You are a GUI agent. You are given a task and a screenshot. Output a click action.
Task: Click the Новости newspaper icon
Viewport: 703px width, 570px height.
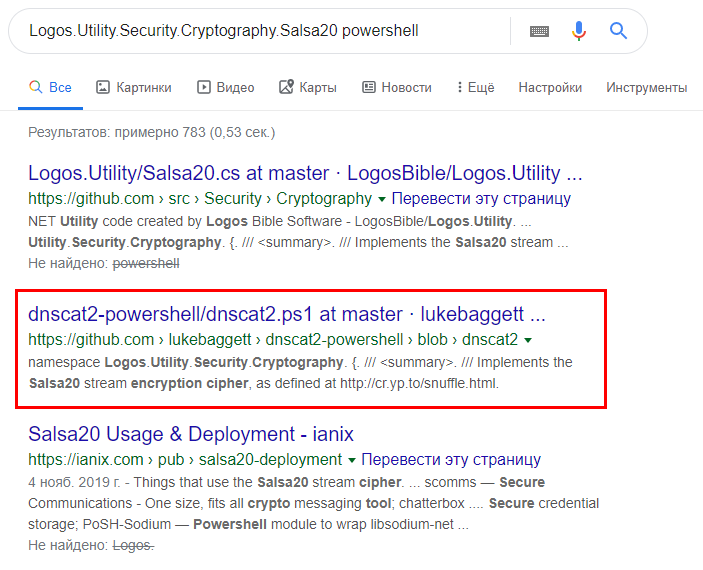tap(369, 87)
